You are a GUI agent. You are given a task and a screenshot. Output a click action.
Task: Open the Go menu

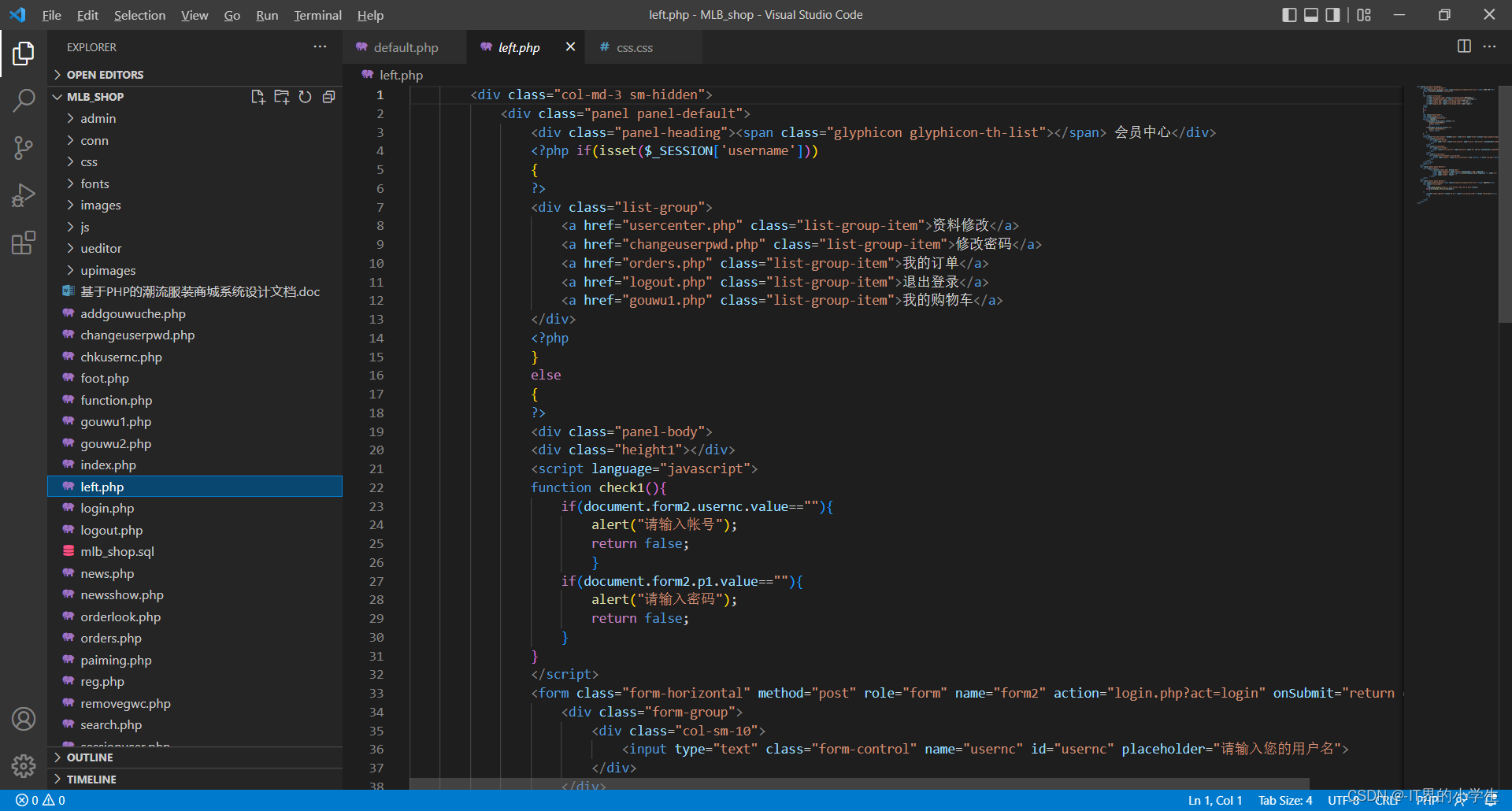pos(232,15)
